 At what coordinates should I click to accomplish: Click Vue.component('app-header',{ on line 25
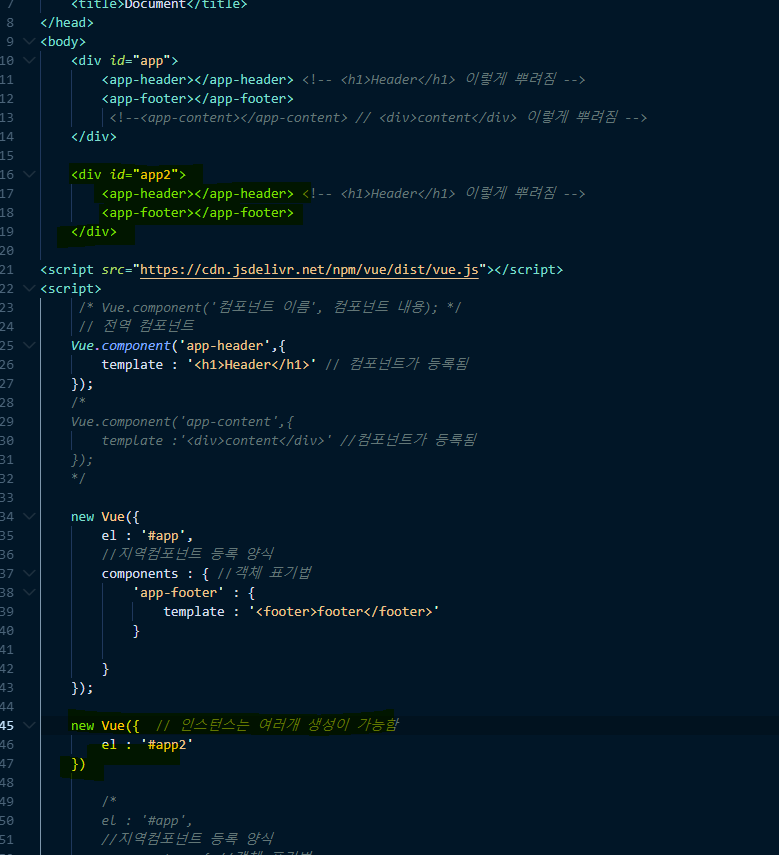coord(178,346)
